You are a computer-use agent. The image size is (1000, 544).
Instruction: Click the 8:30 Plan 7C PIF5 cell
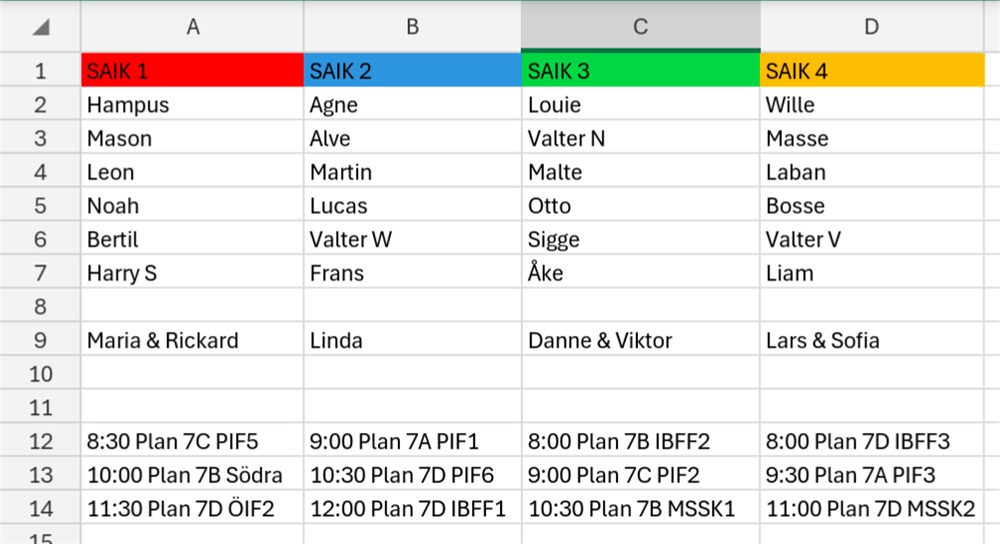click(x=192, y=441)
